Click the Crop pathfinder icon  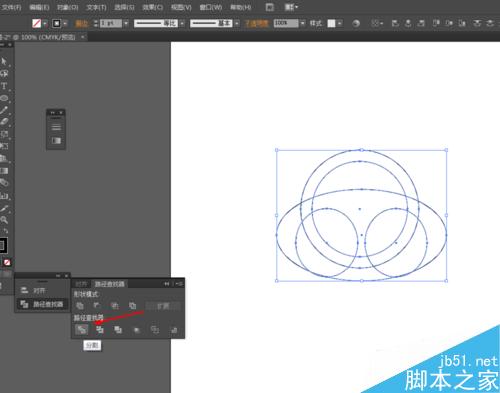(136, 330)
